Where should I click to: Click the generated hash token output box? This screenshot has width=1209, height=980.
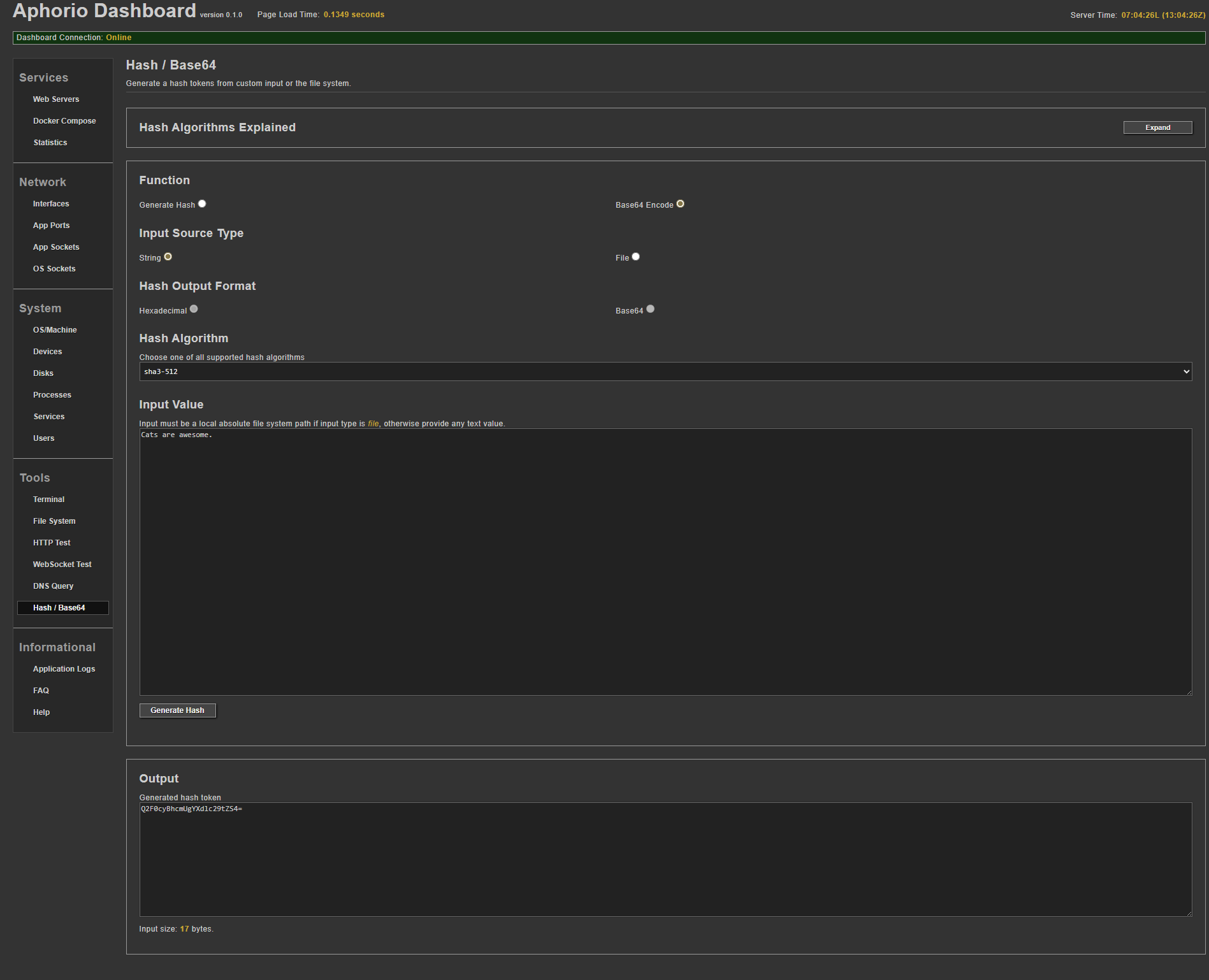[665, 859]
